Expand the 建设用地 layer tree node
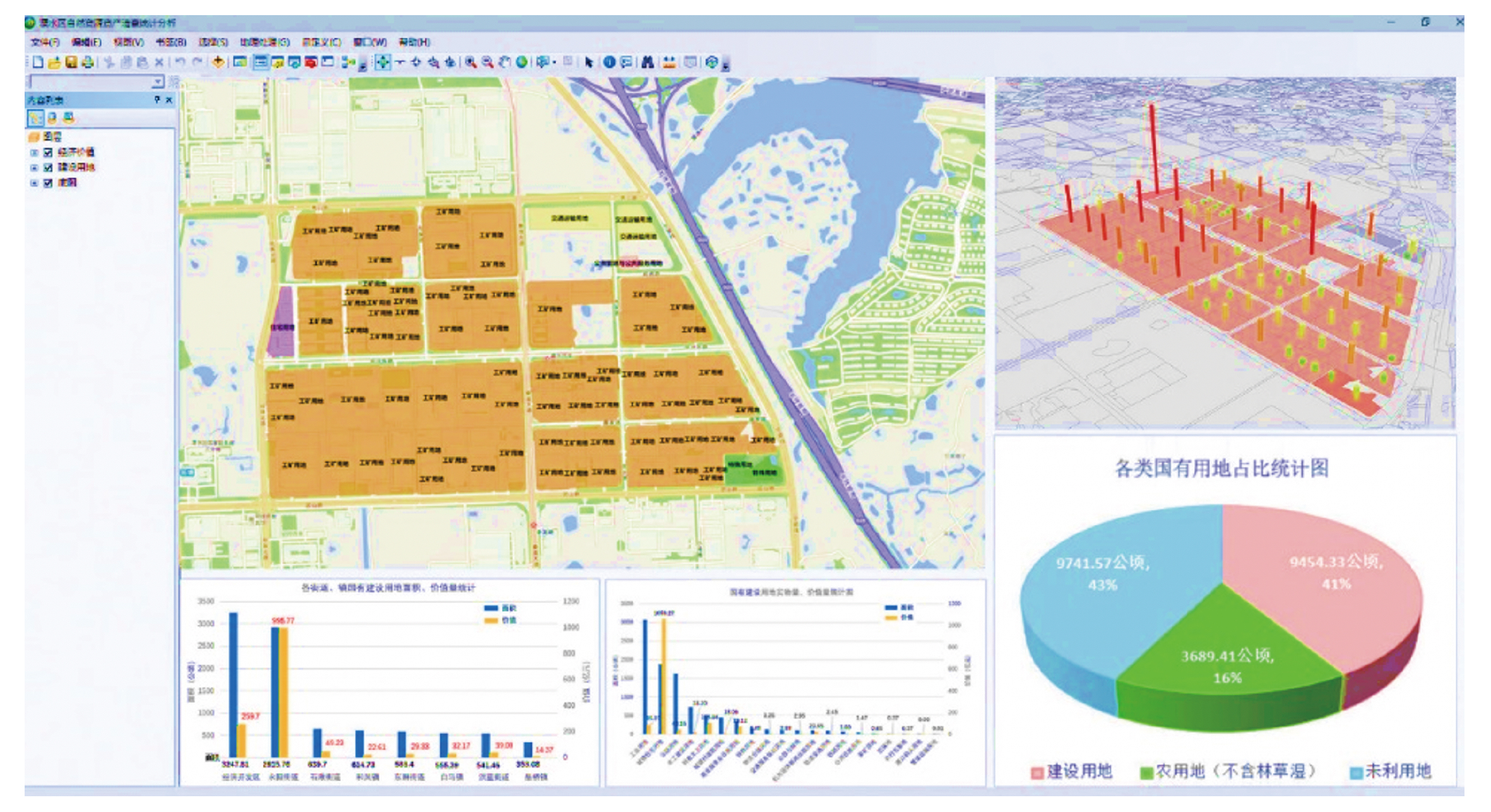 pyautogui.click(x=34, y=167)
